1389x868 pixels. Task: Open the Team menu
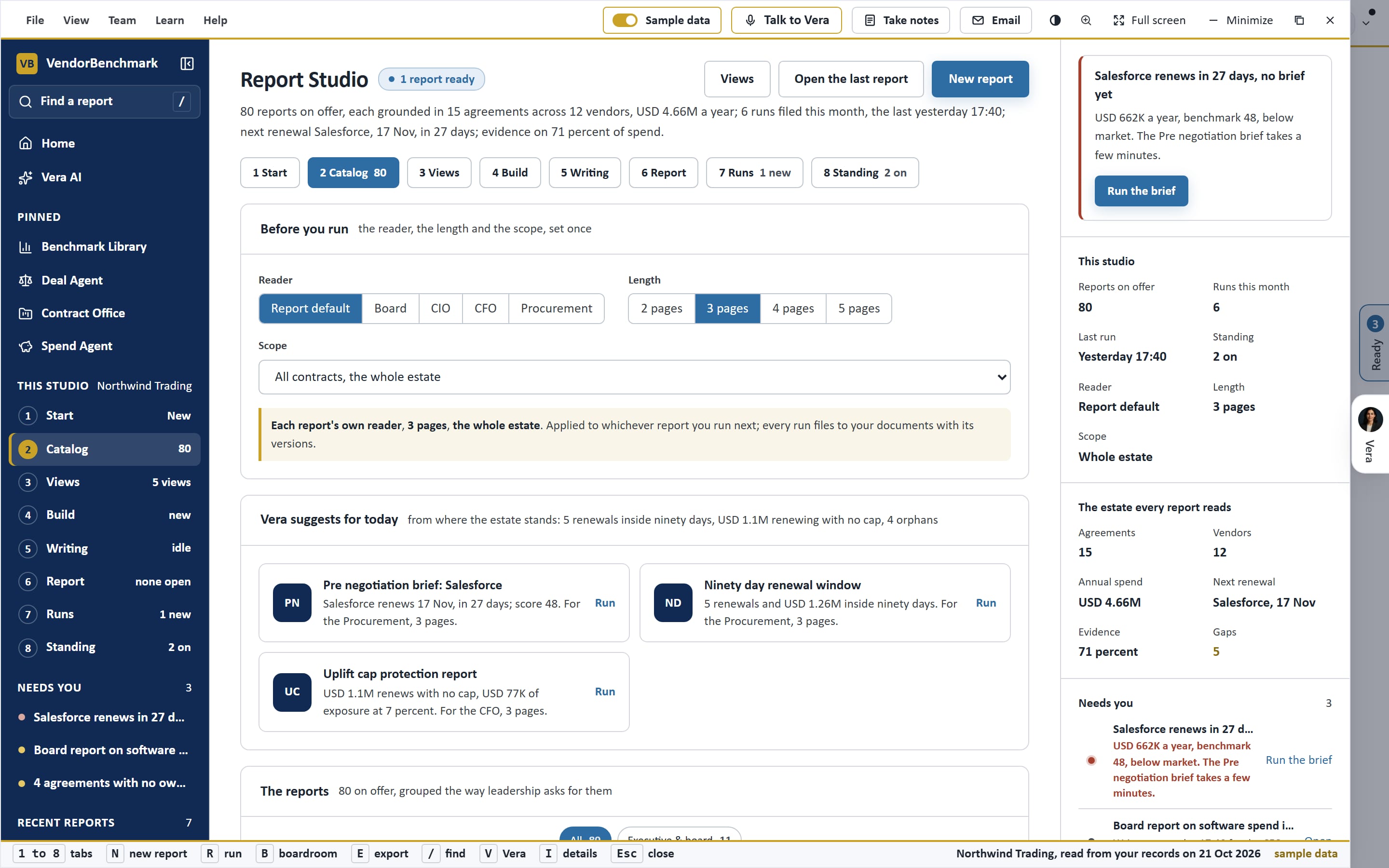tap(122, 20)
